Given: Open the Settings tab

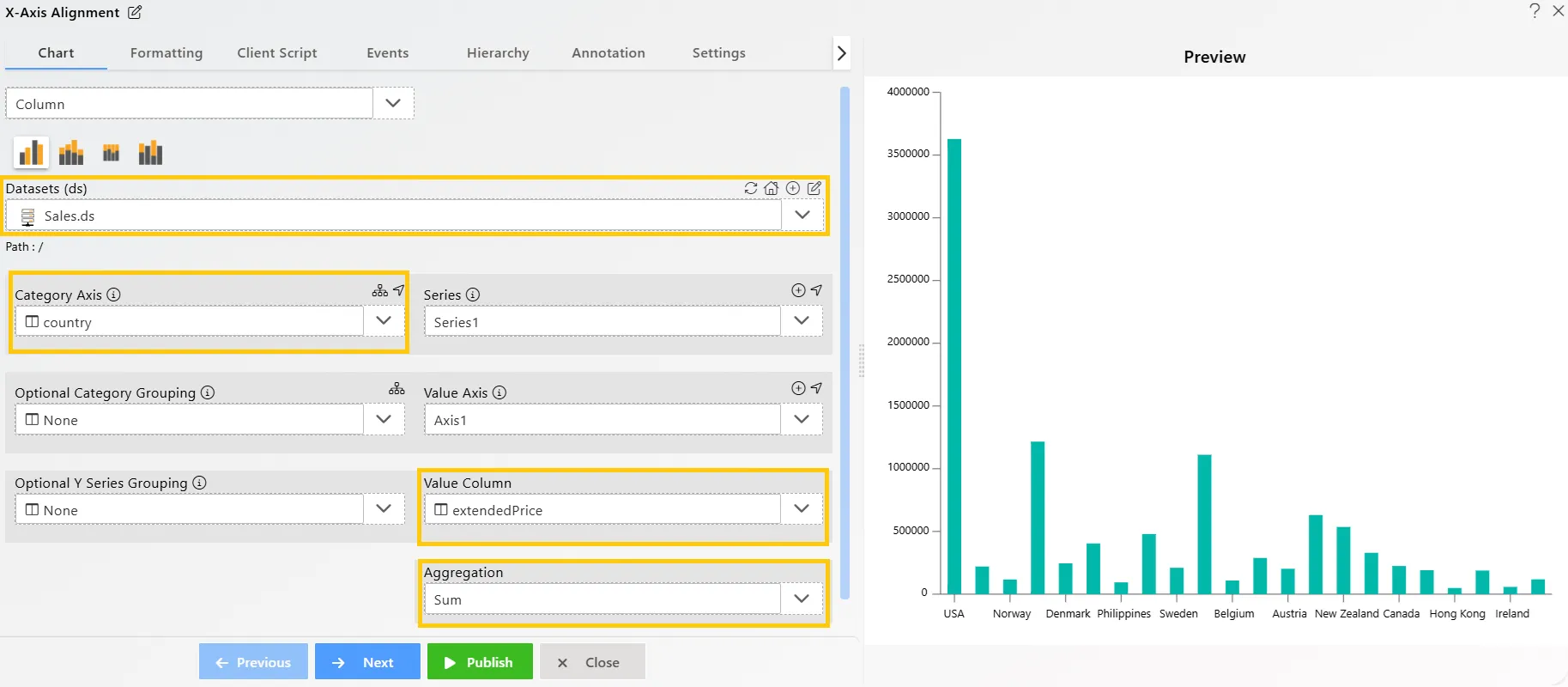Looking at the screenshot, I should (719, 52).
